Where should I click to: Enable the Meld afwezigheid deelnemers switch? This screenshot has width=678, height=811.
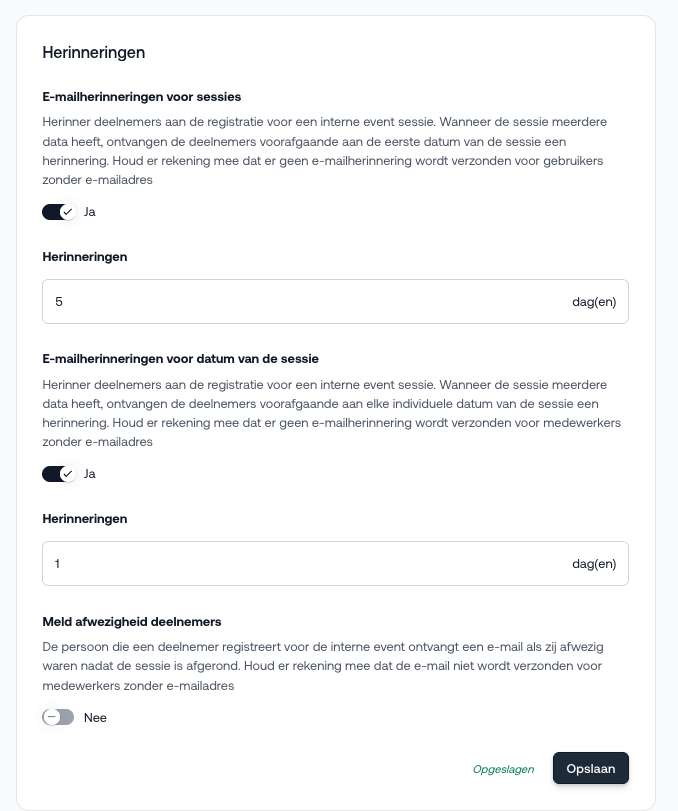(58, 717)
